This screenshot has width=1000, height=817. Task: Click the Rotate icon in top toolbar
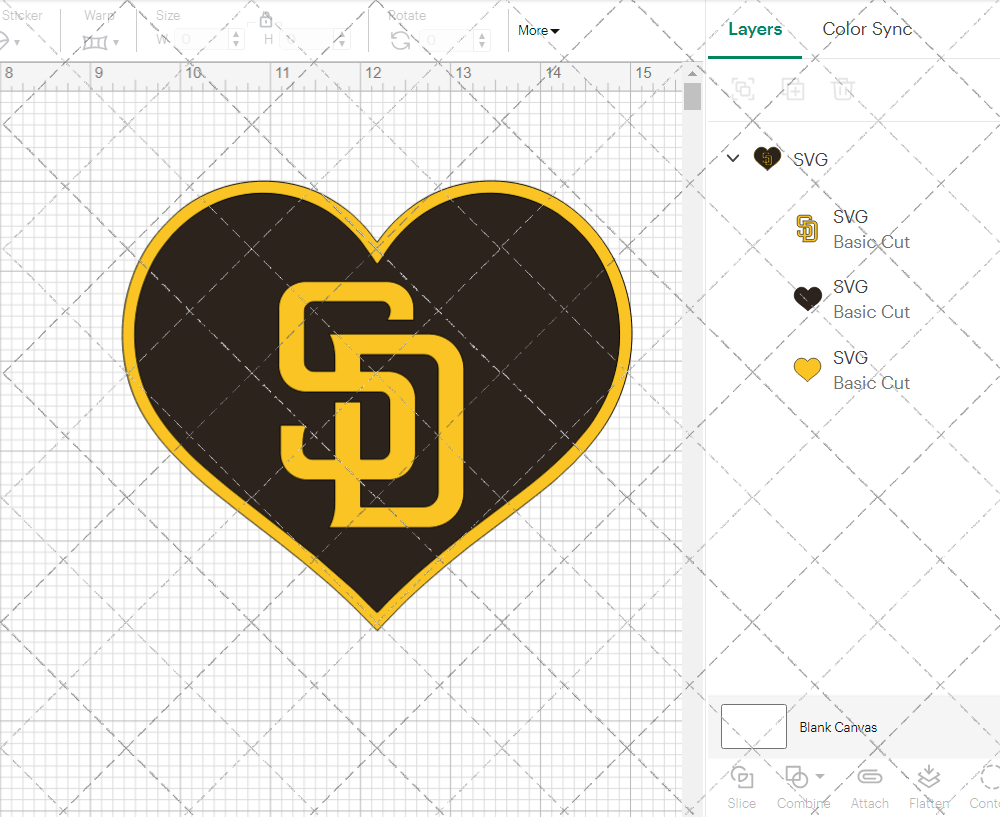click(401, 40)
